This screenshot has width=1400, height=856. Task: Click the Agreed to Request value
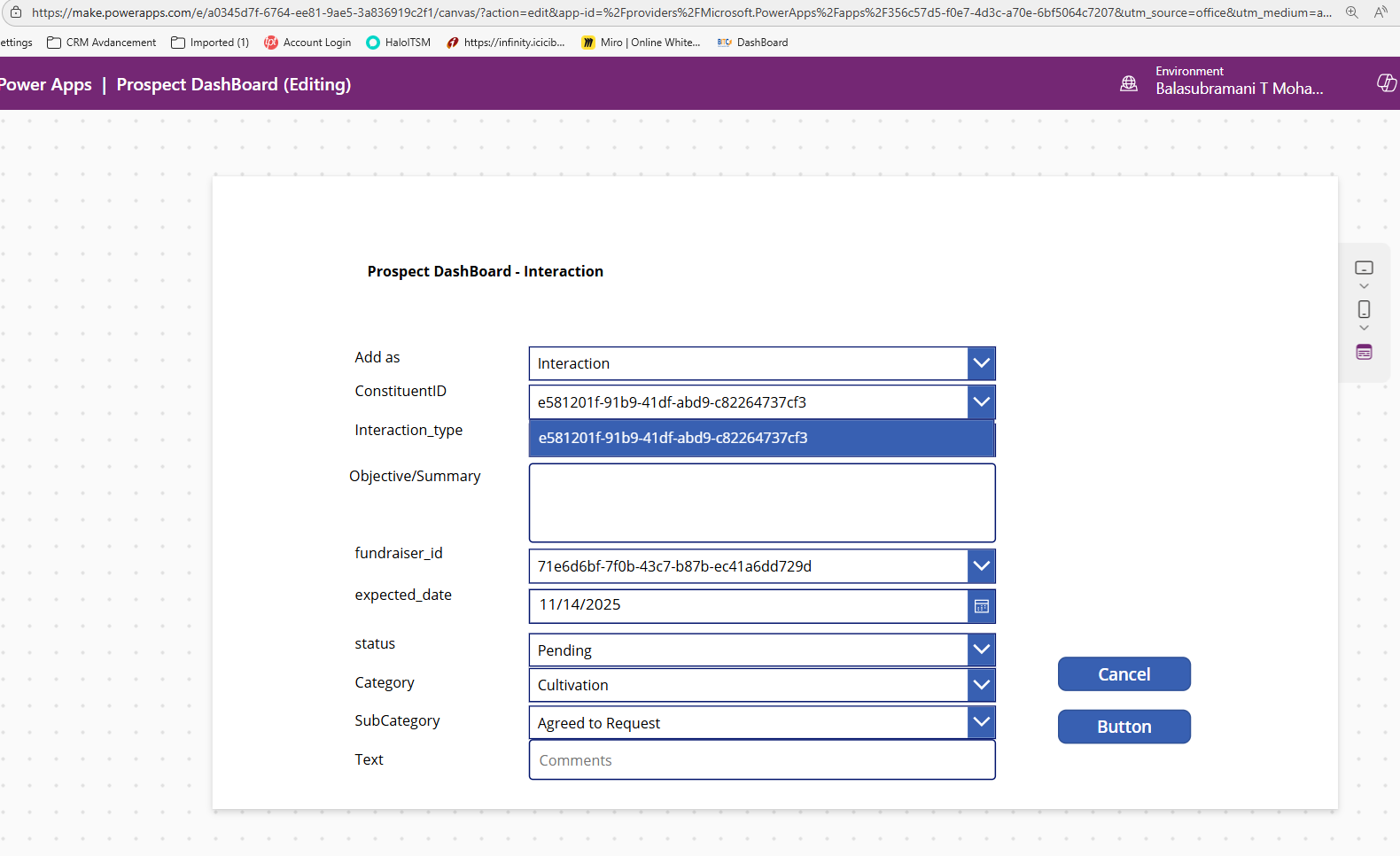pyautogui.click(x=599, y=723)
